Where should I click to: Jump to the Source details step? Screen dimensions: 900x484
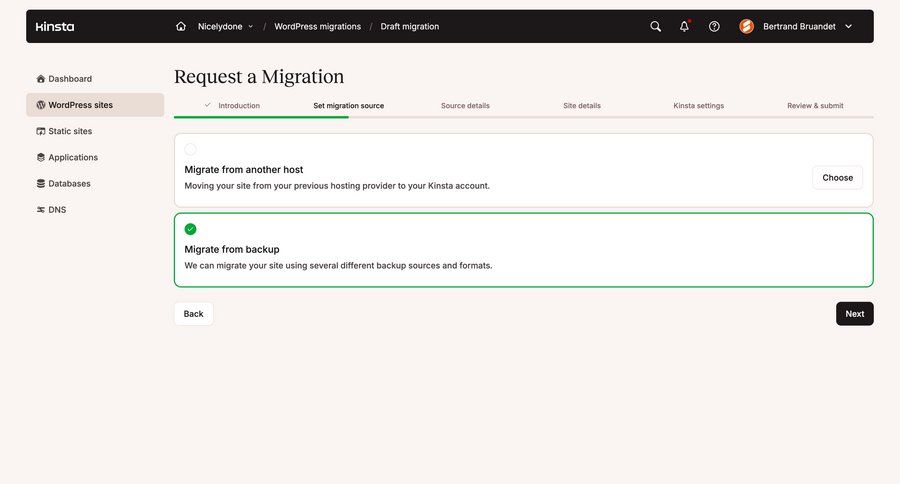tap(465, 106)
